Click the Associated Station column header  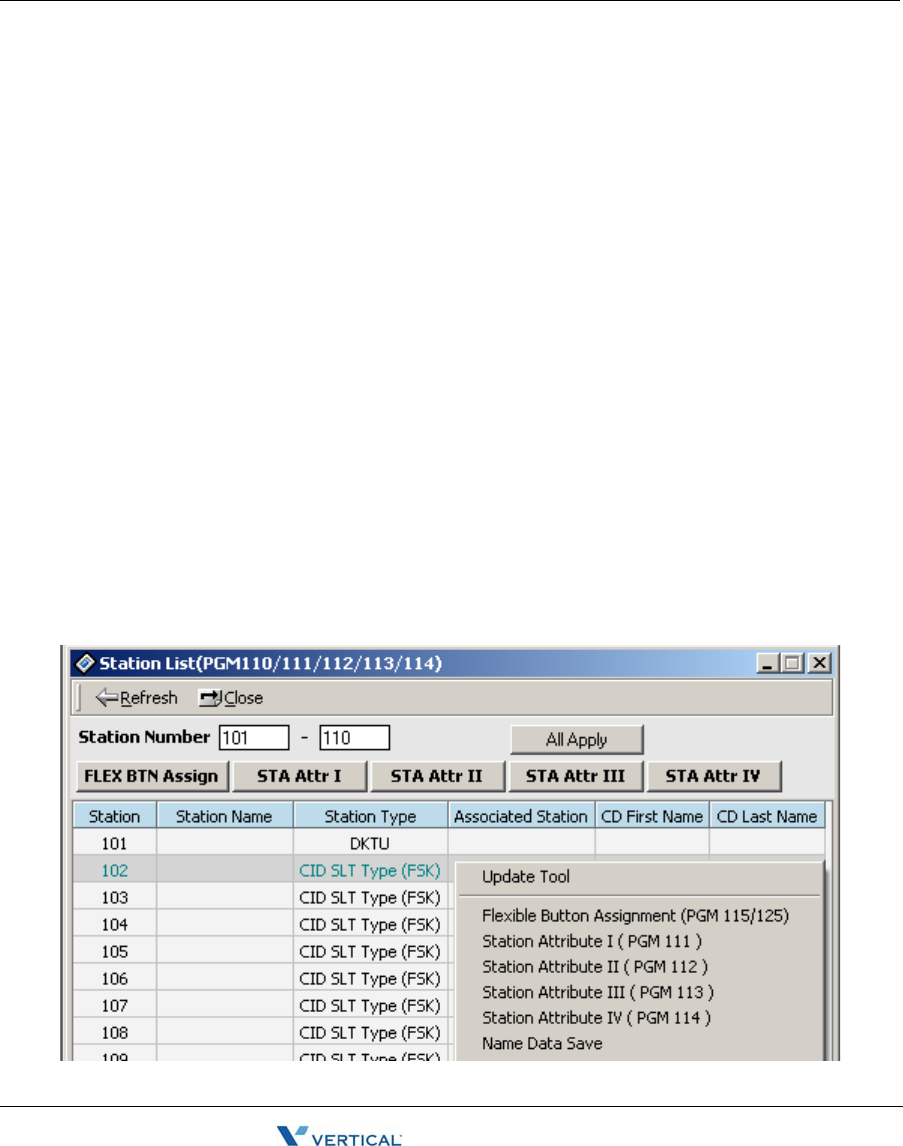click(521, 816)
